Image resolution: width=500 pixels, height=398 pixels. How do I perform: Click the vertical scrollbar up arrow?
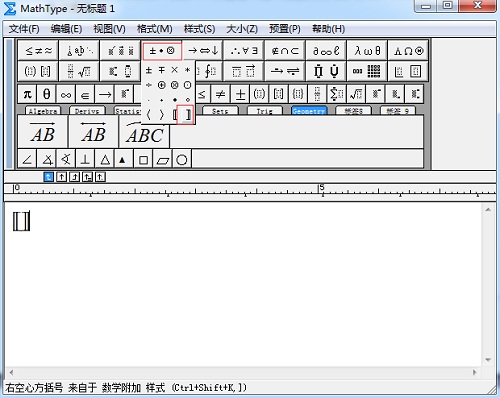coord(488,210)
